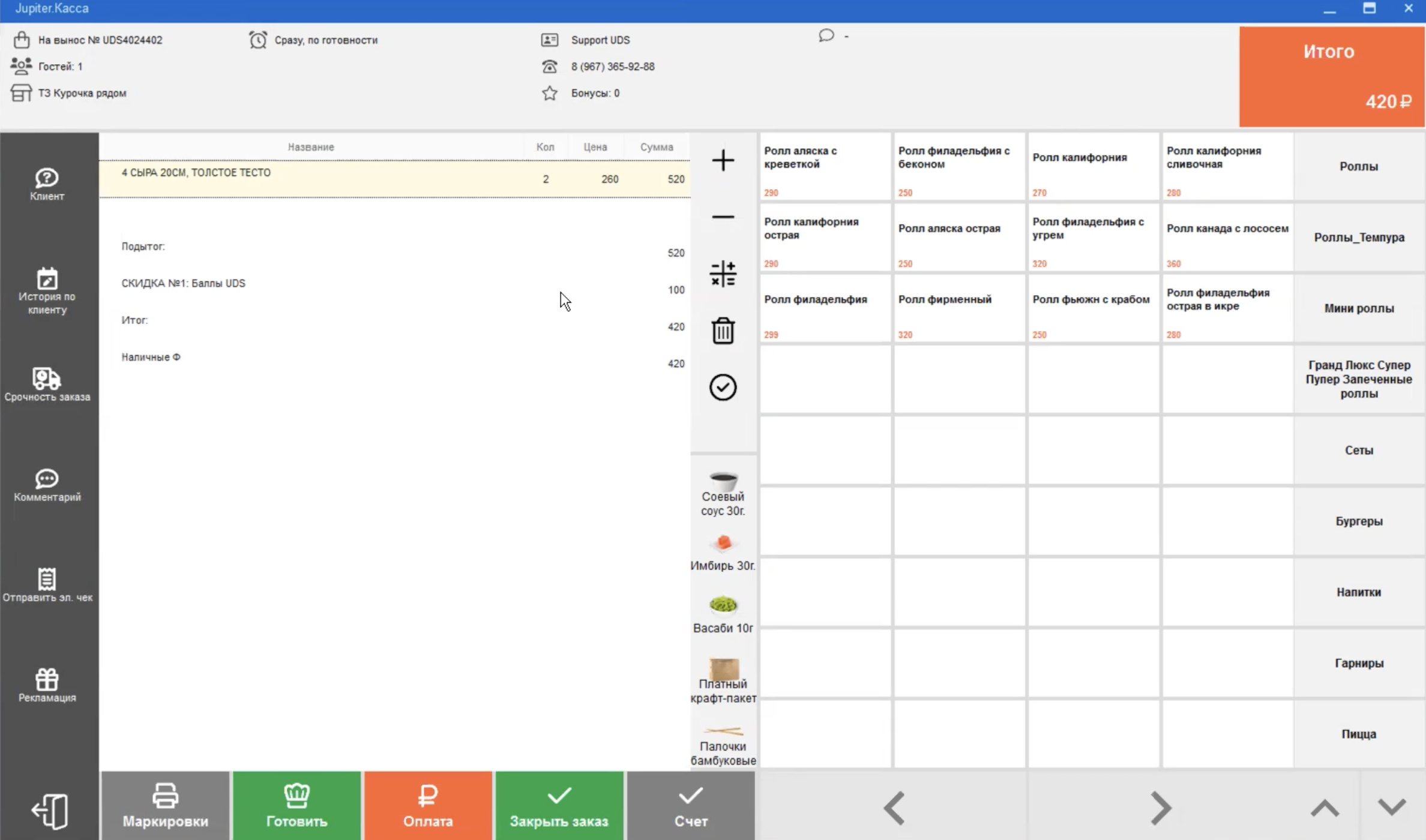Decrease quantity with the minus icon
1426x840 pixels.
(723, 217)
